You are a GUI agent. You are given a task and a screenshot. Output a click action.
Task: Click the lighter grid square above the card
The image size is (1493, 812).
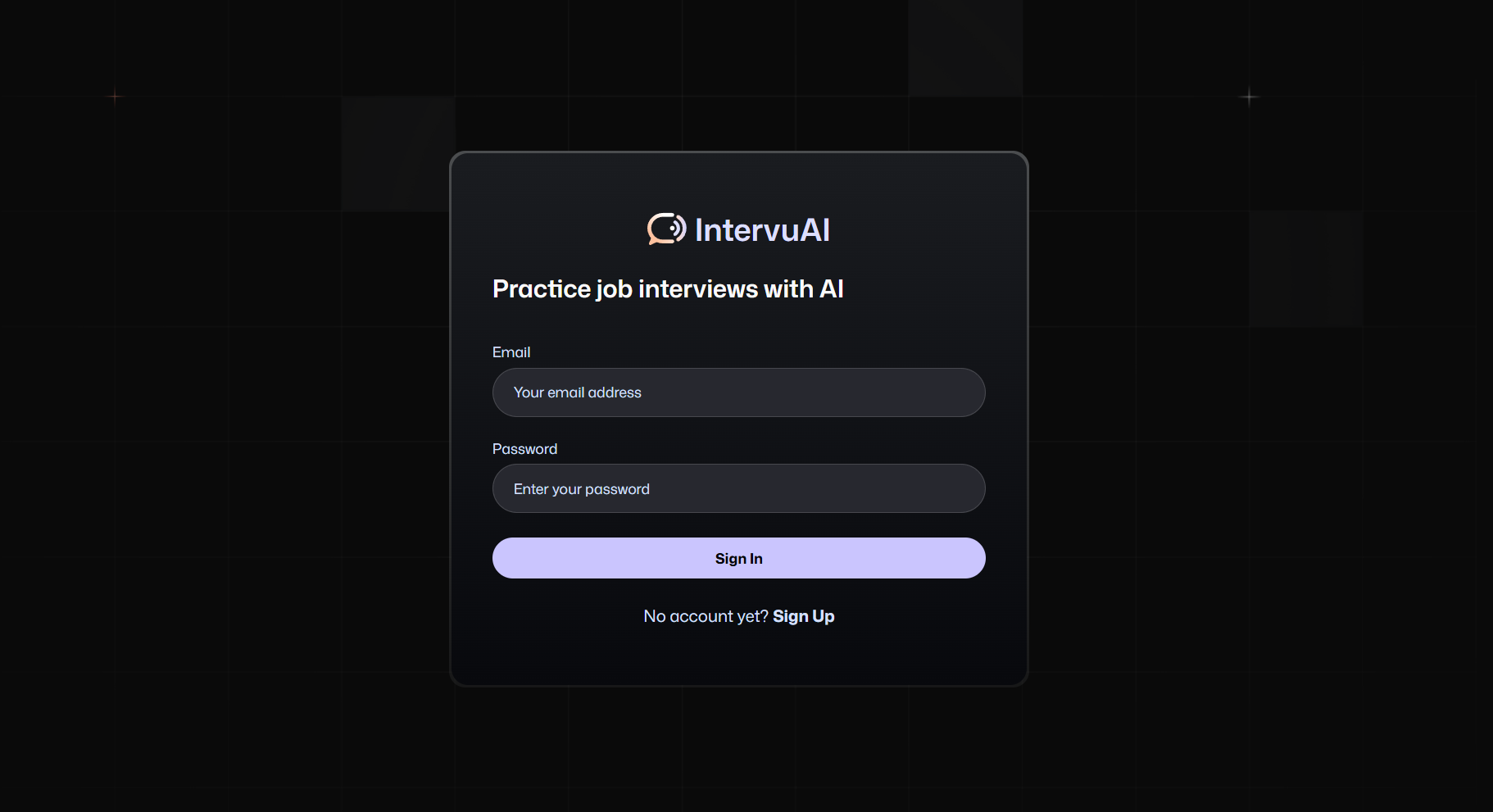click(x=964, y=49)
